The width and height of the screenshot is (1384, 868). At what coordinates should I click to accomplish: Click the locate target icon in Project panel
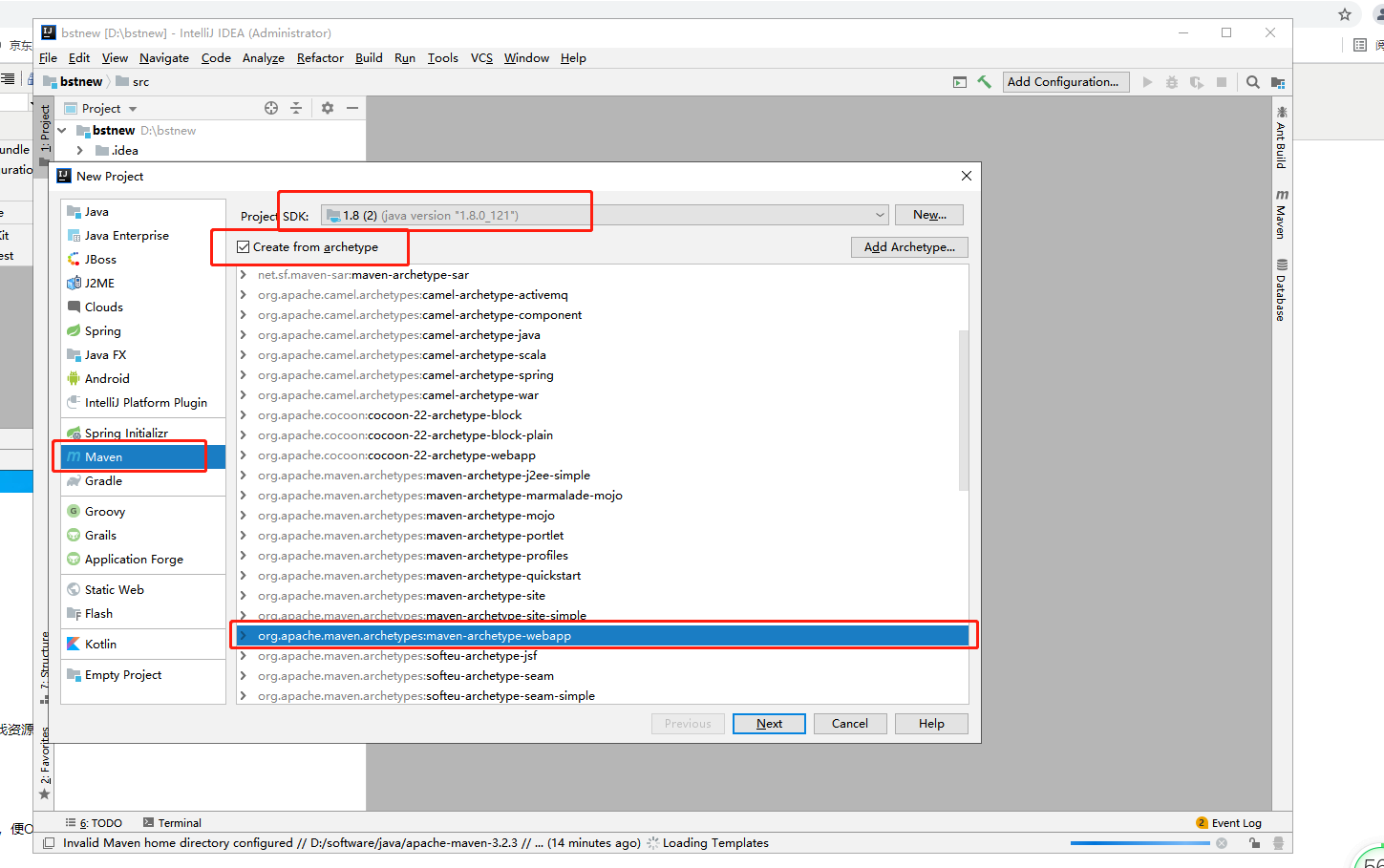[271, 108]
